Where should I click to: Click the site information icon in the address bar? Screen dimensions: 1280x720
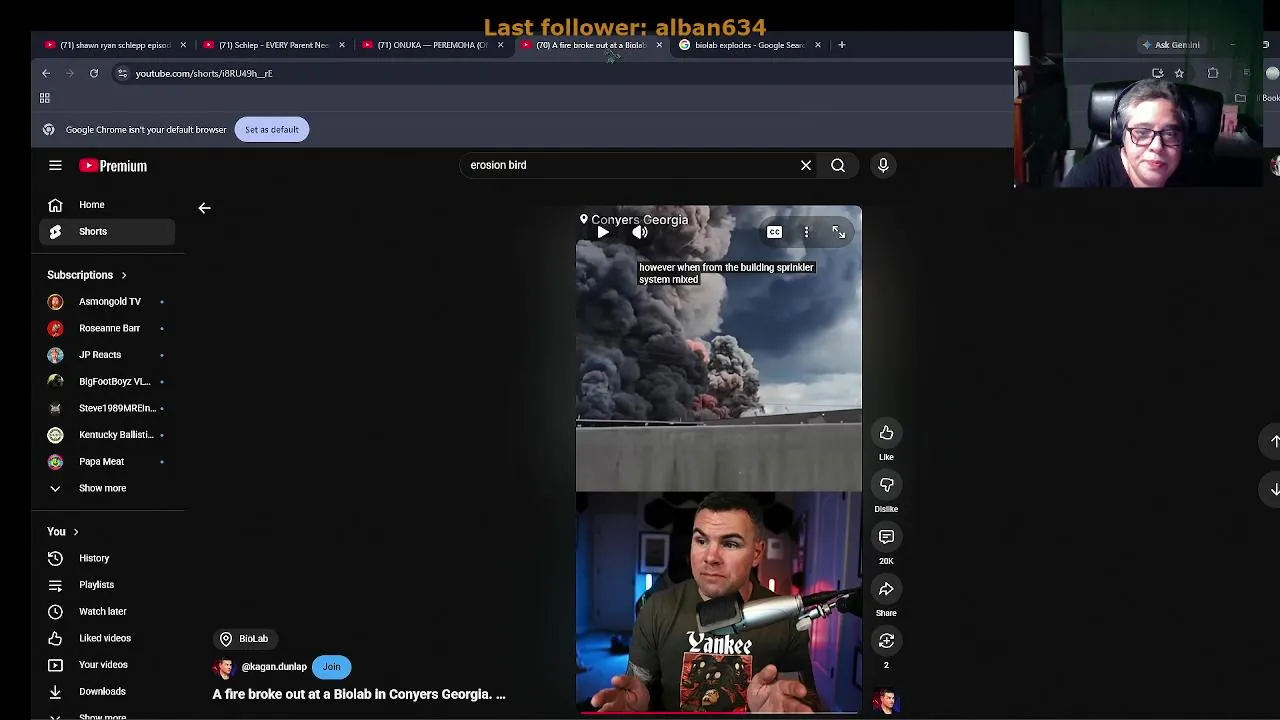(x=122, y=73)
